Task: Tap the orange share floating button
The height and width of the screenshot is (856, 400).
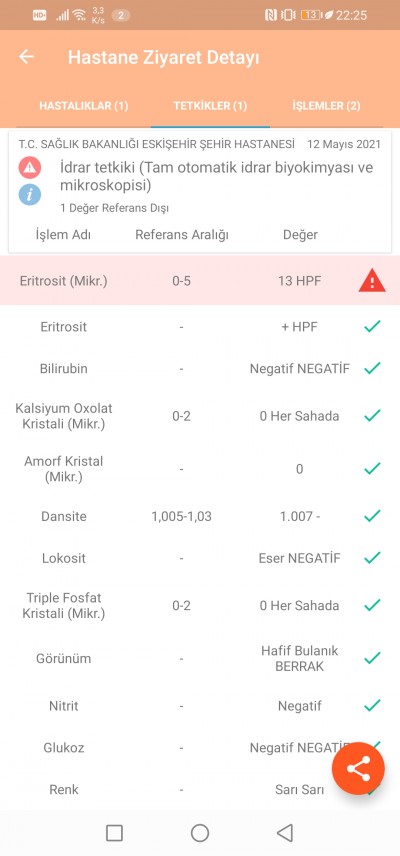Action: (359, 769)
